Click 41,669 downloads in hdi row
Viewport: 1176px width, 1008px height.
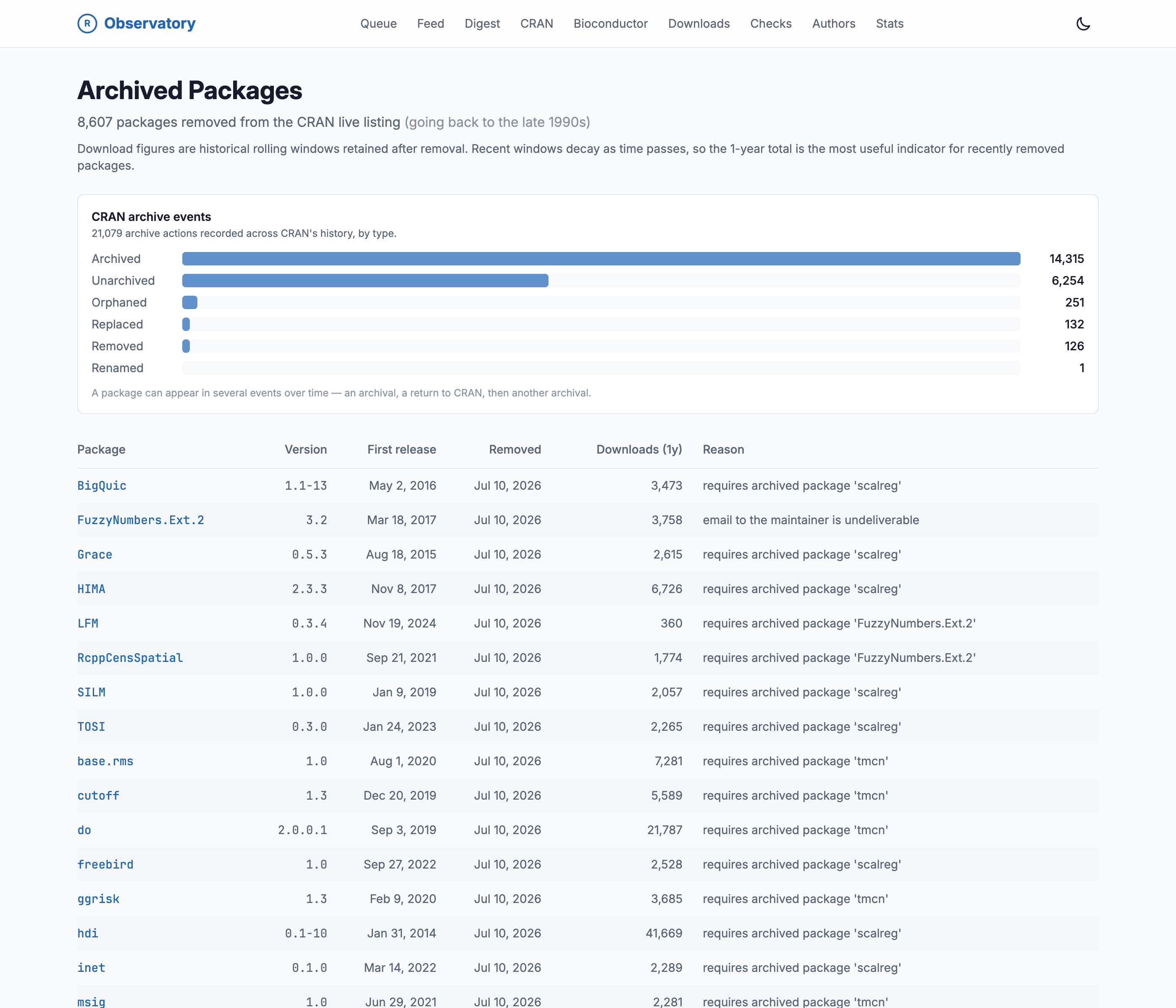(664, 933)
